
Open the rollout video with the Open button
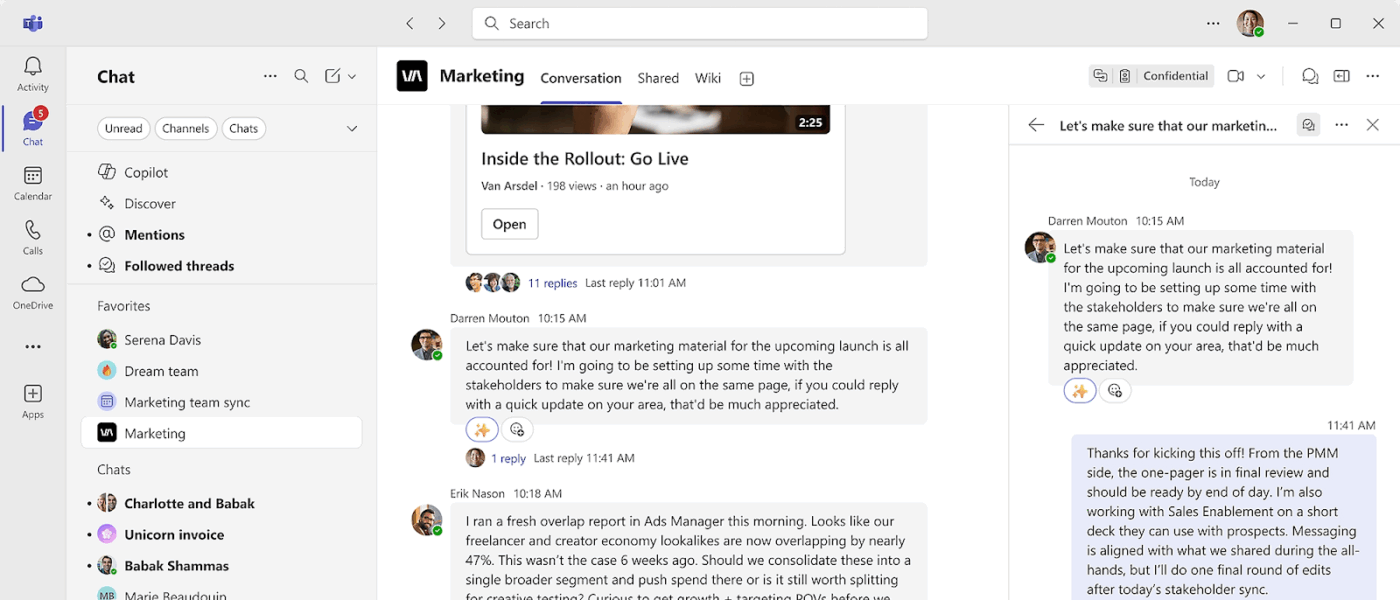509,224
